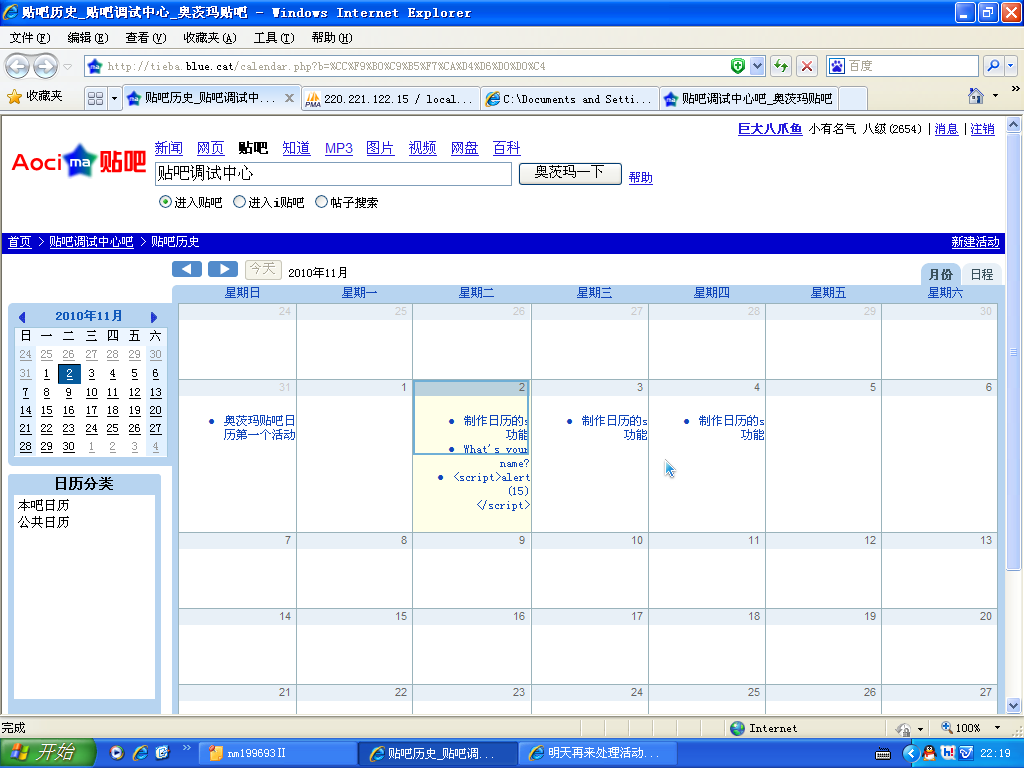Go back with the browser Back arrow
The image size is (1024, 768).
point(18,66)
